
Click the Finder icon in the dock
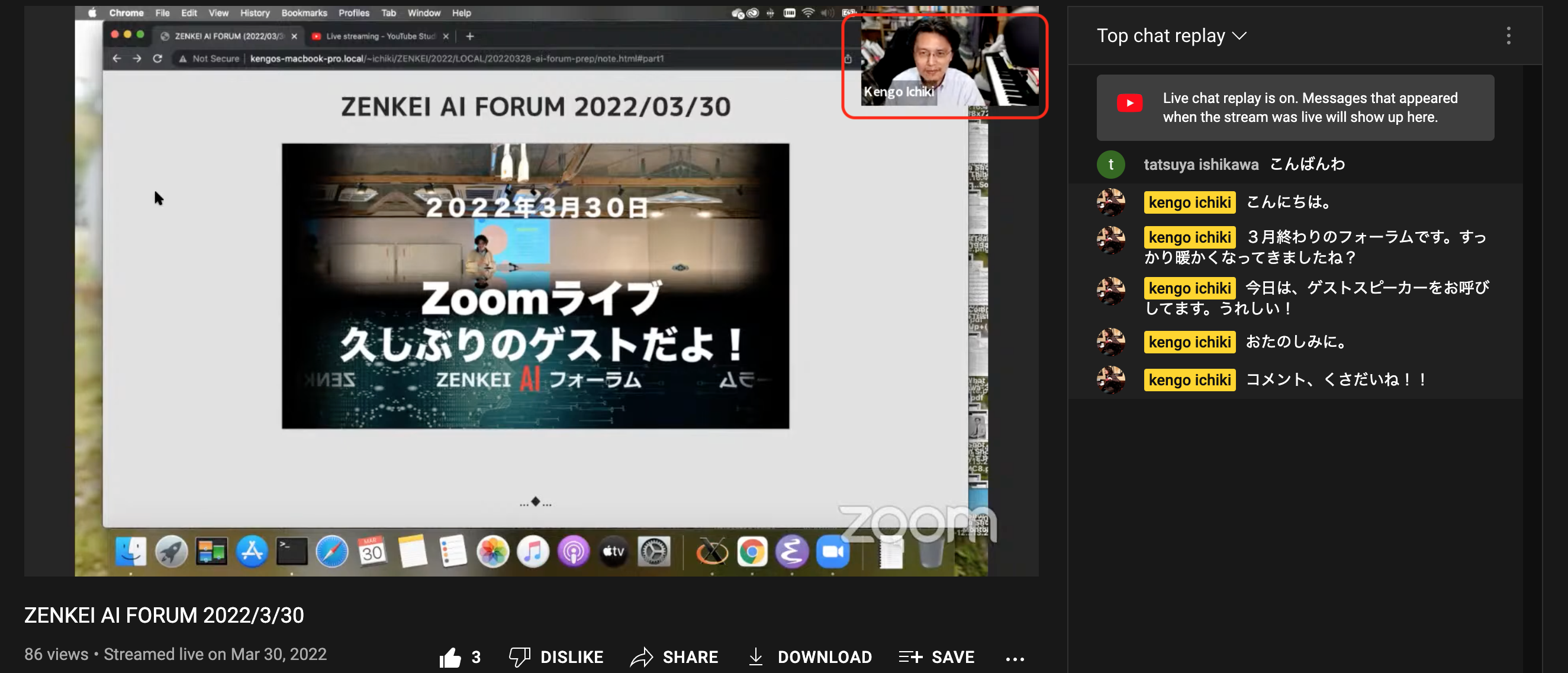(131, 552)
